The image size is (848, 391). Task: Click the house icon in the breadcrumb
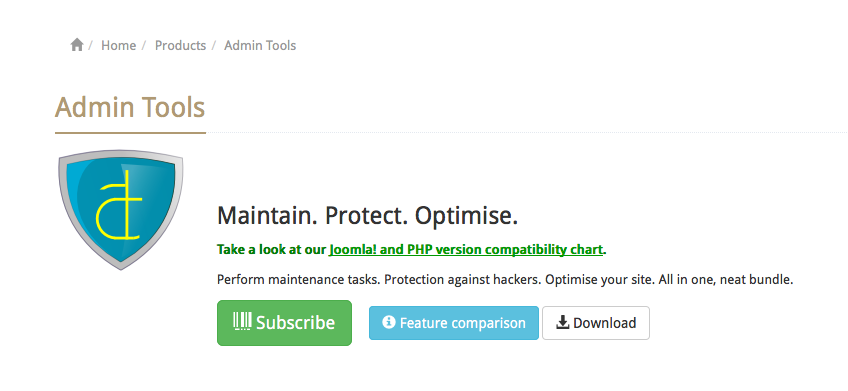coord(77,45)
